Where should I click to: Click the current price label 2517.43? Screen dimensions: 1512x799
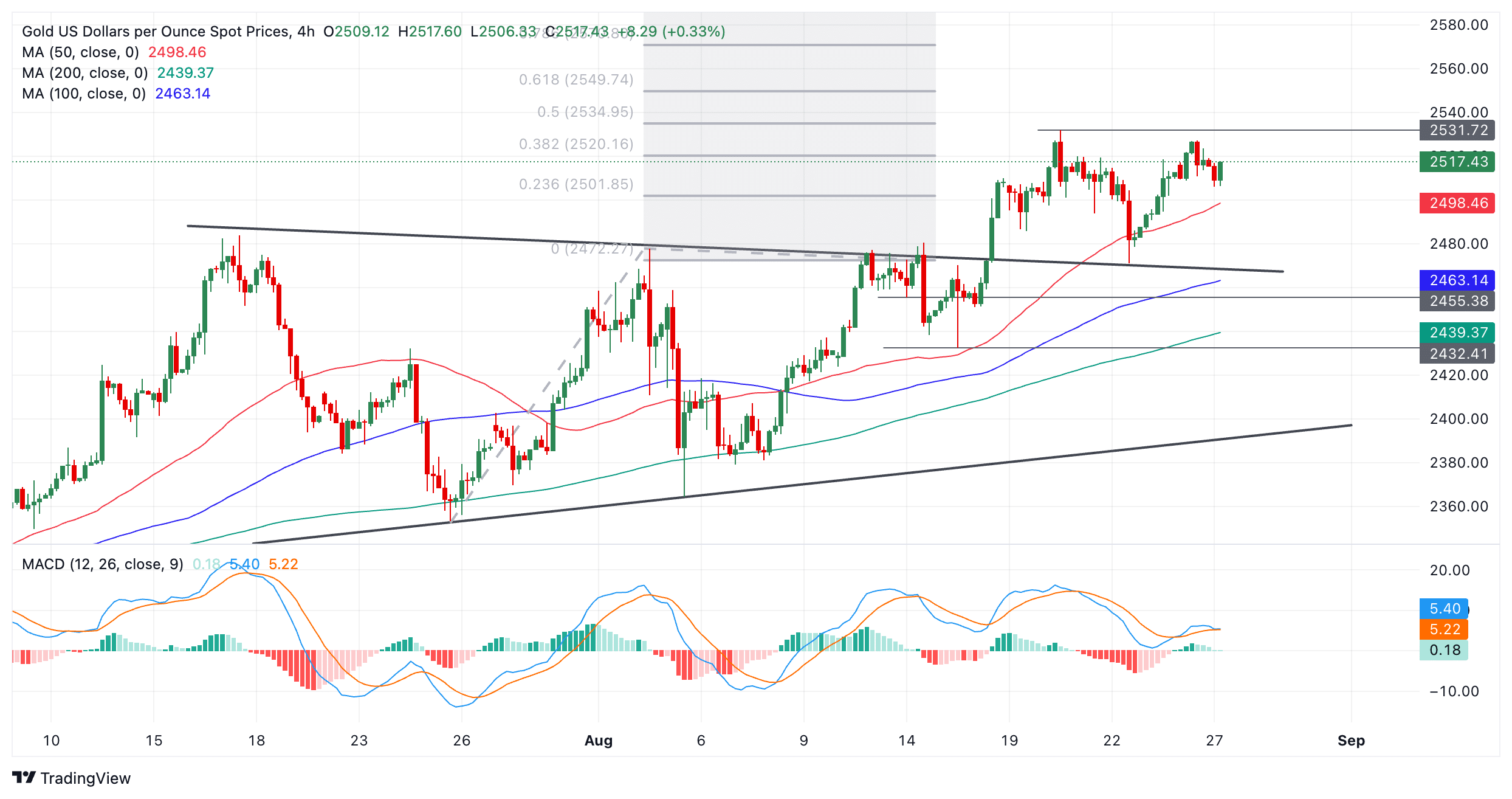pos(1457,162)
